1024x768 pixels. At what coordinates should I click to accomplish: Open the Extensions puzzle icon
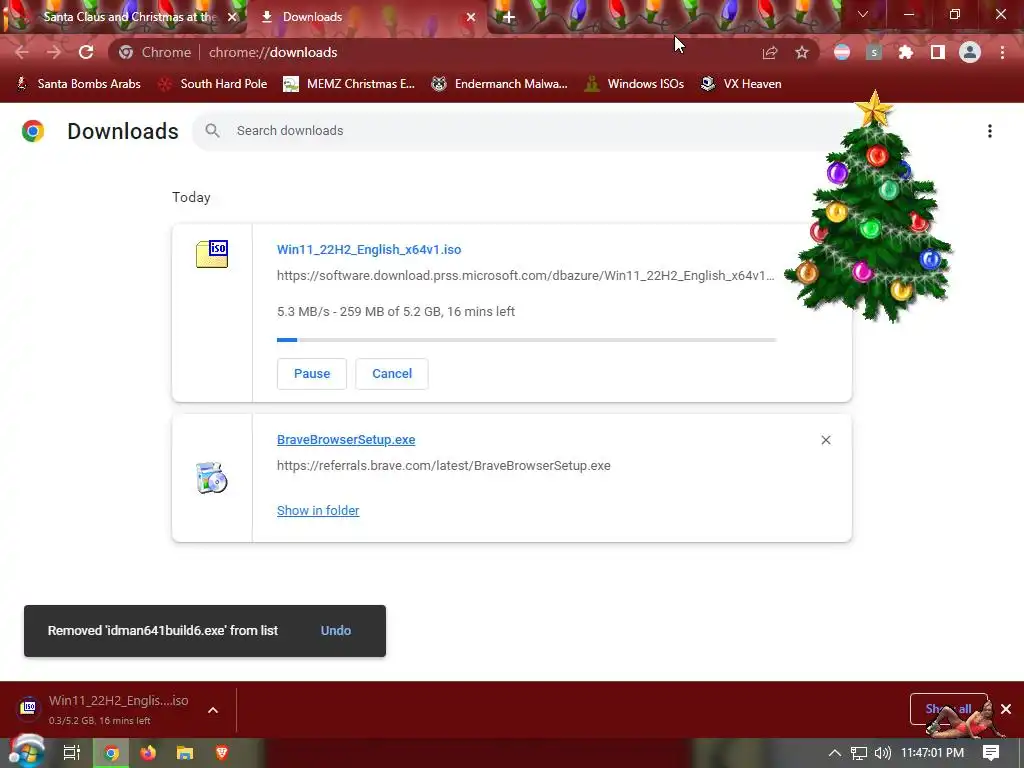(905, 52)
